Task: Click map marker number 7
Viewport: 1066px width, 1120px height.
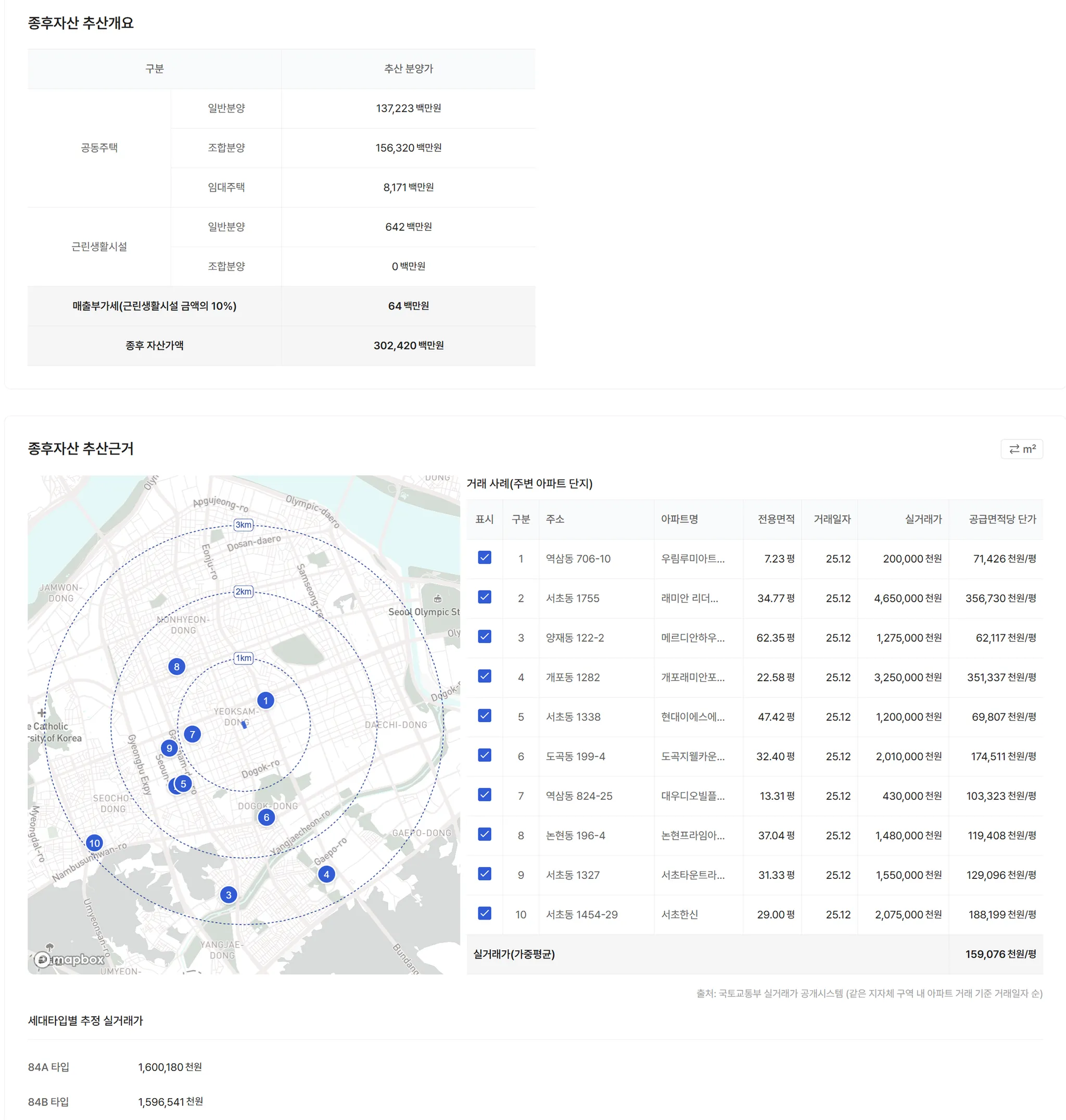Action: (x=192, y=734)
